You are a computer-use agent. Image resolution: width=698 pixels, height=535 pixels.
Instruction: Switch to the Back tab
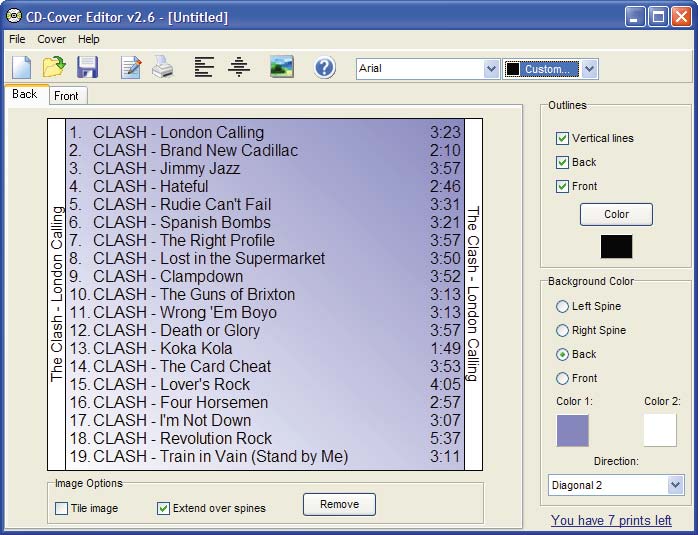point(25,94)
